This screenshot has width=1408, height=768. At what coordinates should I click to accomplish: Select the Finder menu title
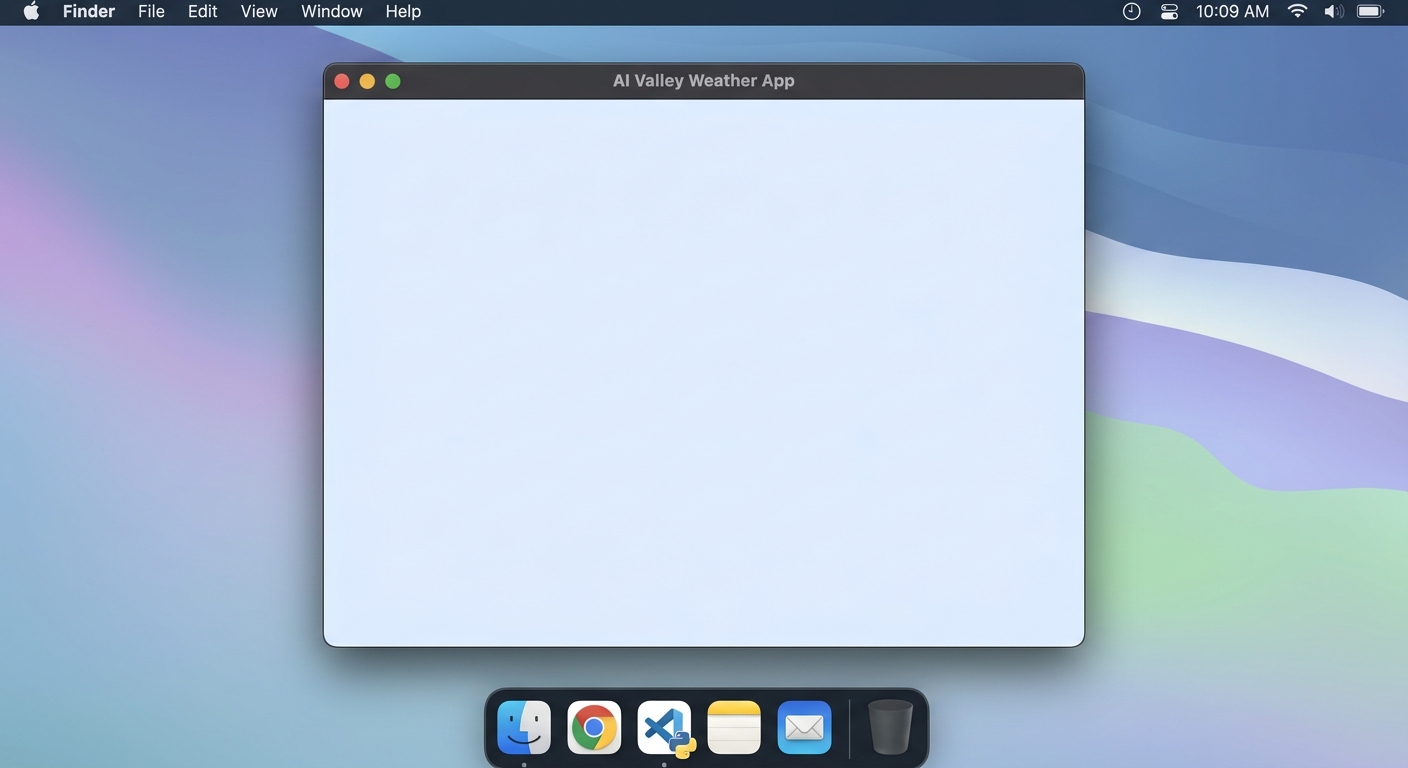tap(88, 11)
